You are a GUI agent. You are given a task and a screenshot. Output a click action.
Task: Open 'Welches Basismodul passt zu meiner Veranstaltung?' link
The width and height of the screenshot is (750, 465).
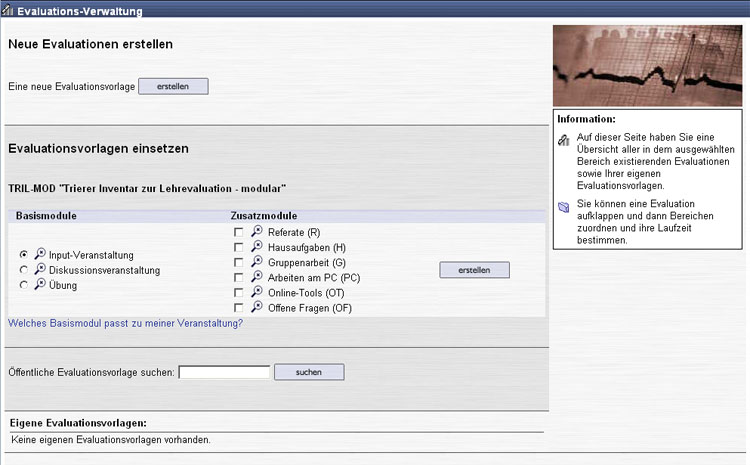[125, 323]
